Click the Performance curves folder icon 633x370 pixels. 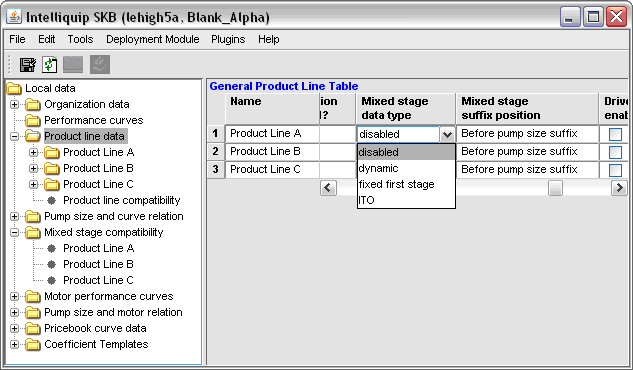(x=33, y=120)
